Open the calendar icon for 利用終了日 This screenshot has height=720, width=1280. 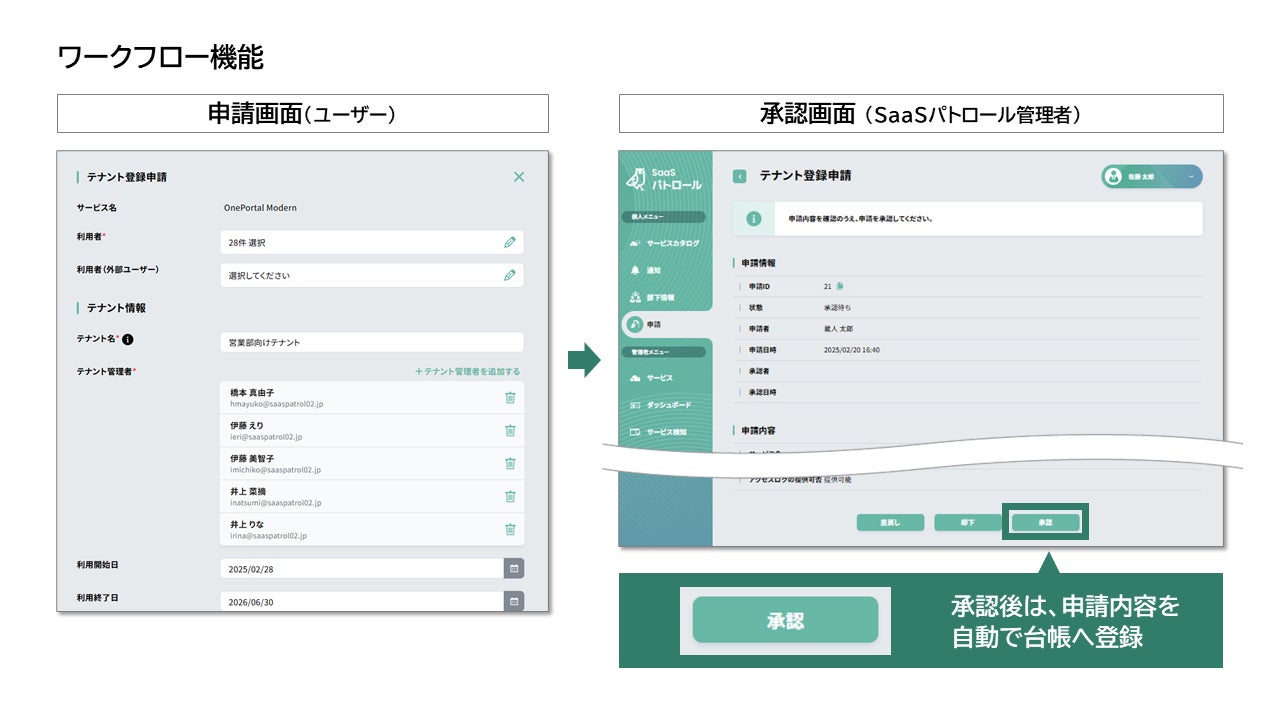point(514,602)
